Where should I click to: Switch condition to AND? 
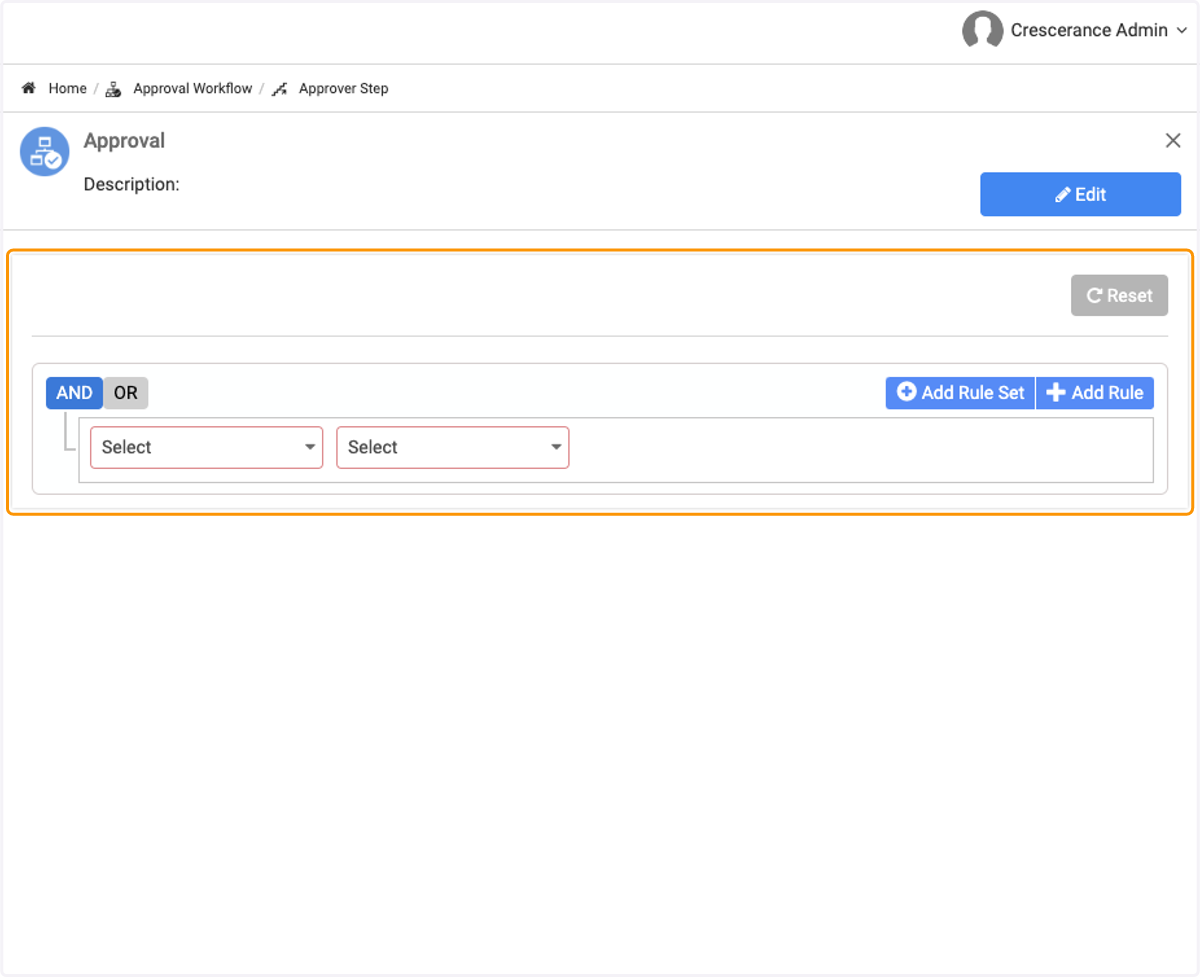point(74,393)
